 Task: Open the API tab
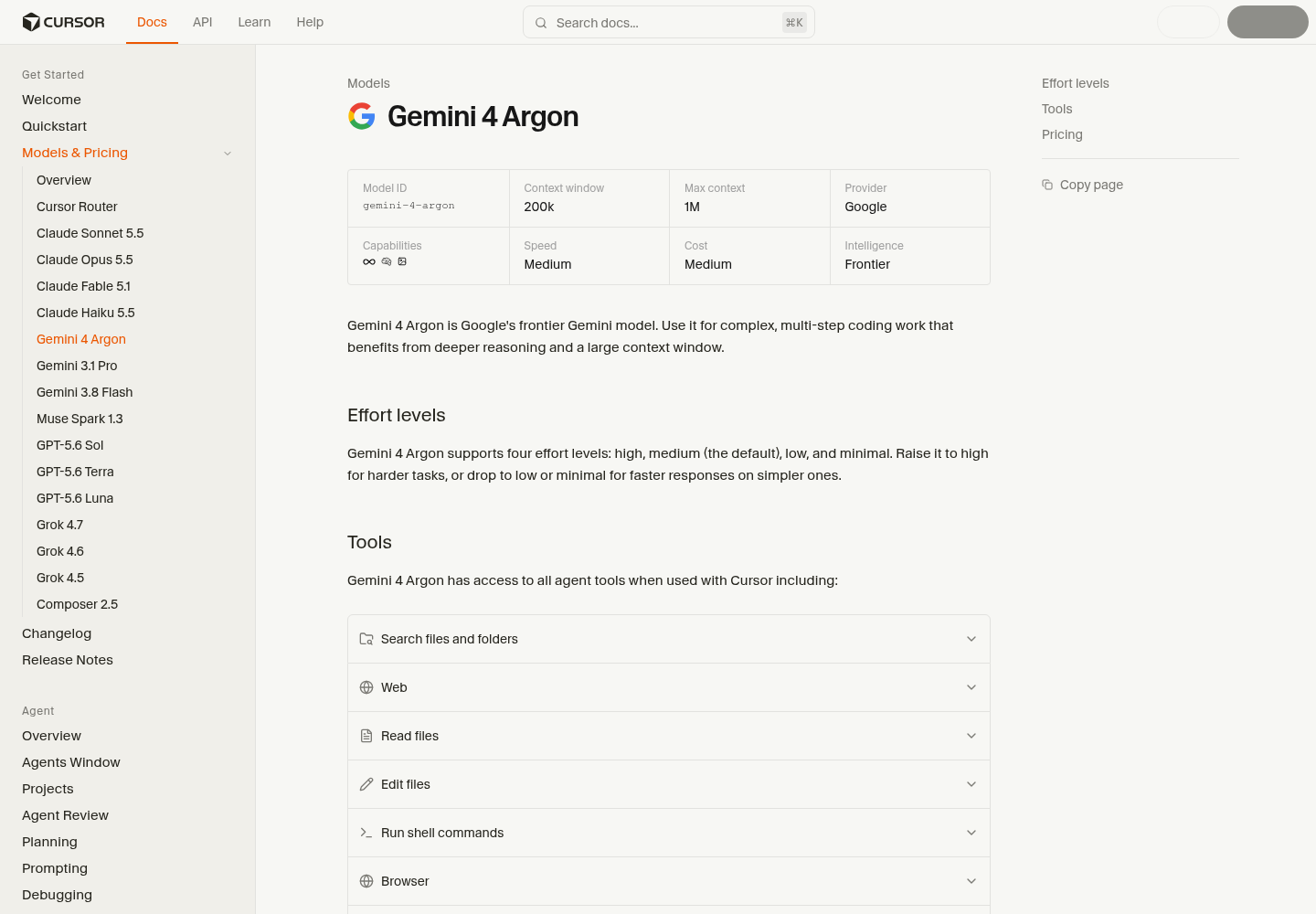coord(203,22)
